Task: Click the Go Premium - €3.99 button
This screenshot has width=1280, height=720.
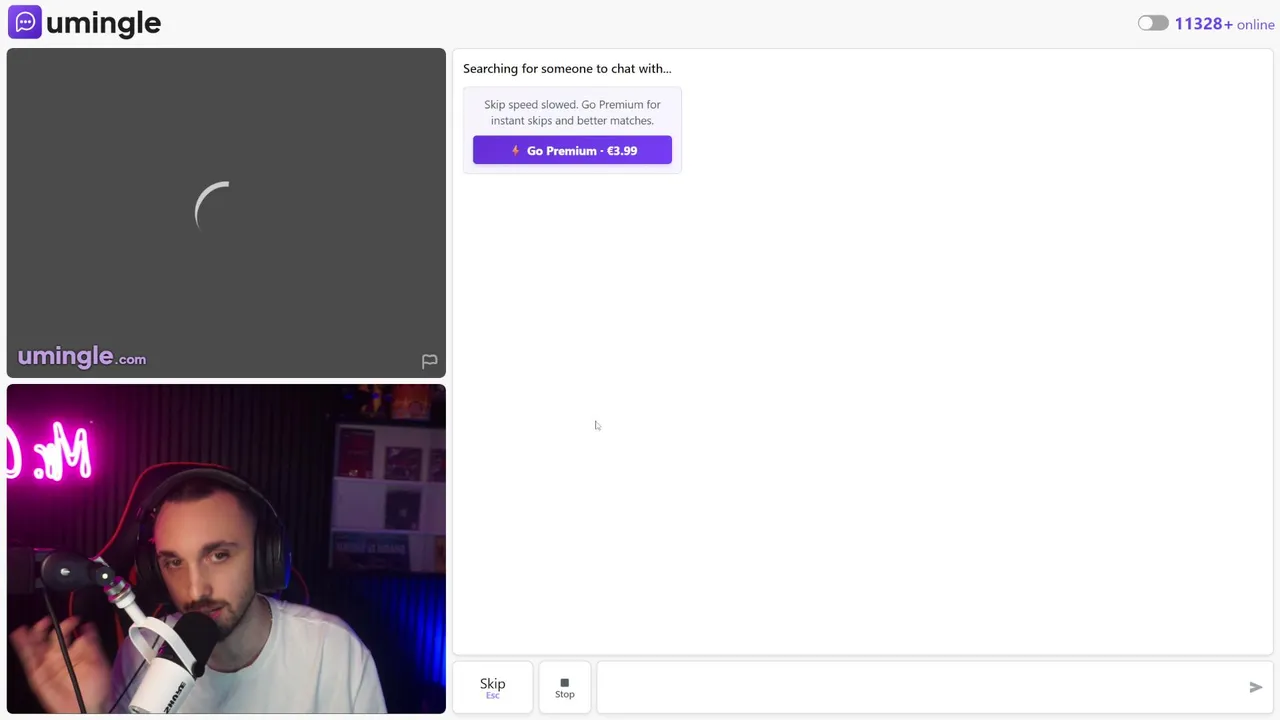Action: click(x=572, y=150)
